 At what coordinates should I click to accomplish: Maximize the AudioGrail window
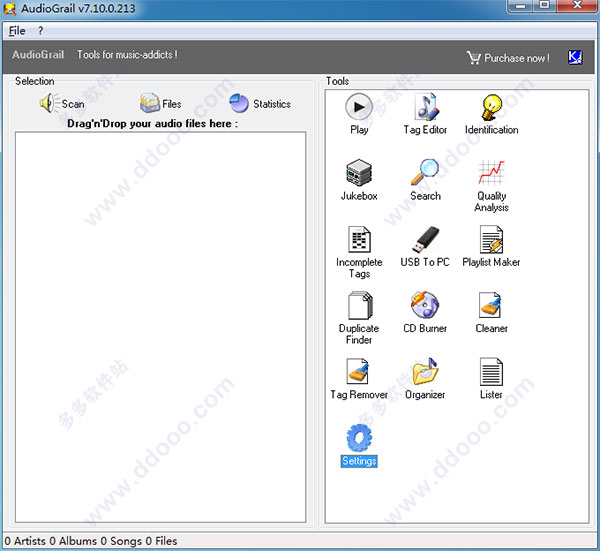545,5
